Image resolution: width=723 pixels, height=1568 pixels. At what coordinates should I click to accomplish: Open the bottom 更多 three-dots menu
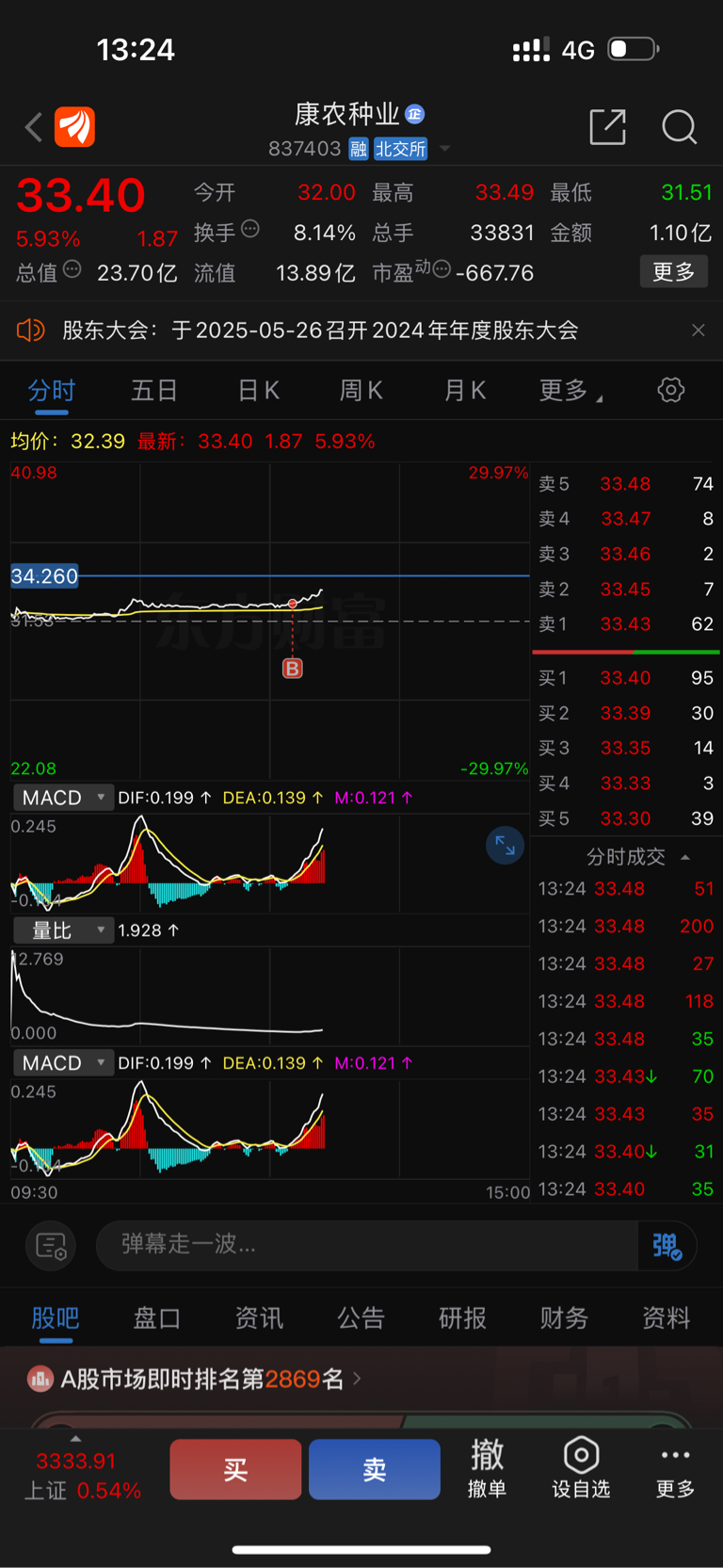(676, 1468)
